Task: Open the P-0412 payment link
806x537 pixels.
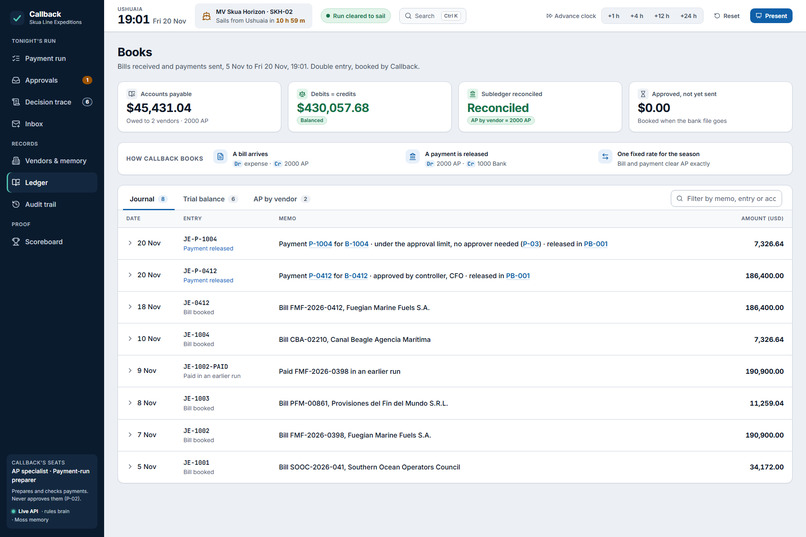Action: pos(320,276)
